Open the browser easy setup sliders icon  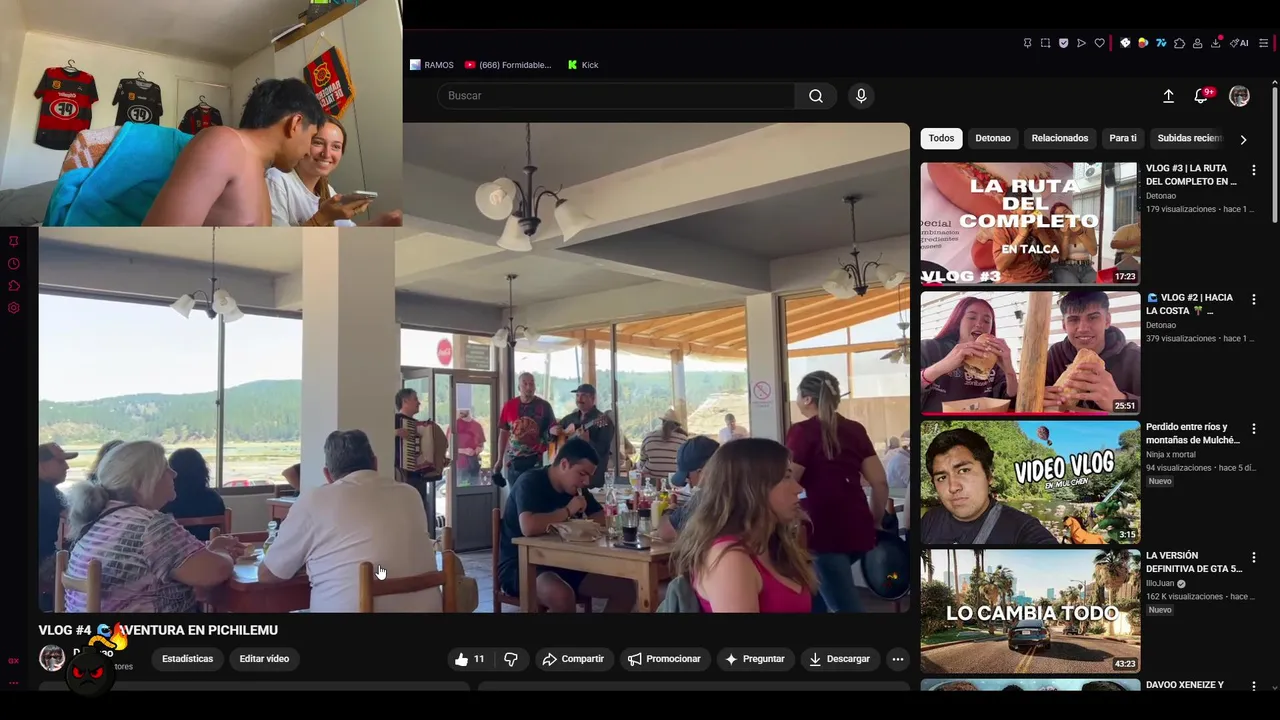(x=1264, y=43)
